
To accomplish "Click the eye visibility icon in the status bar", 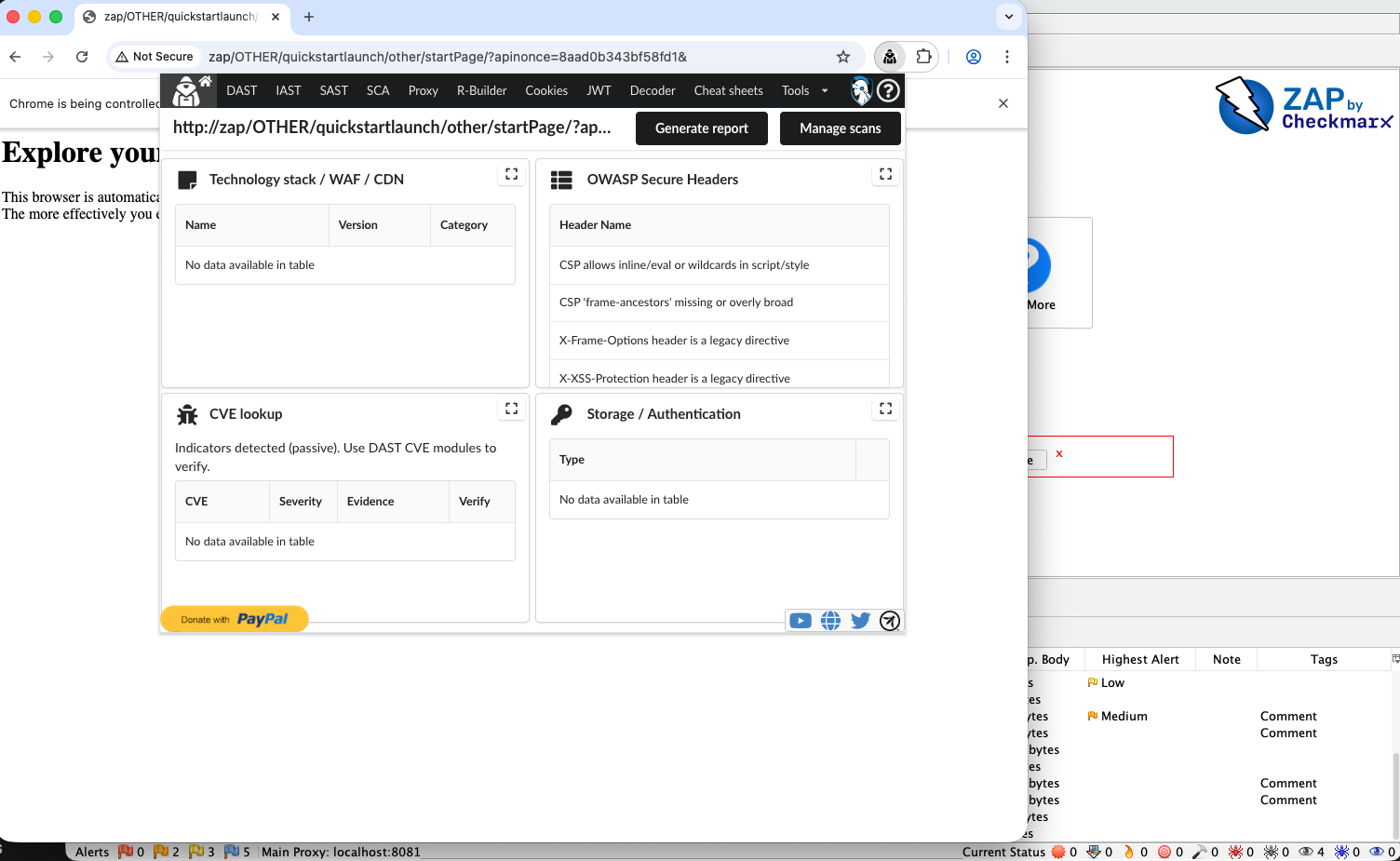I will point(1307,852).
